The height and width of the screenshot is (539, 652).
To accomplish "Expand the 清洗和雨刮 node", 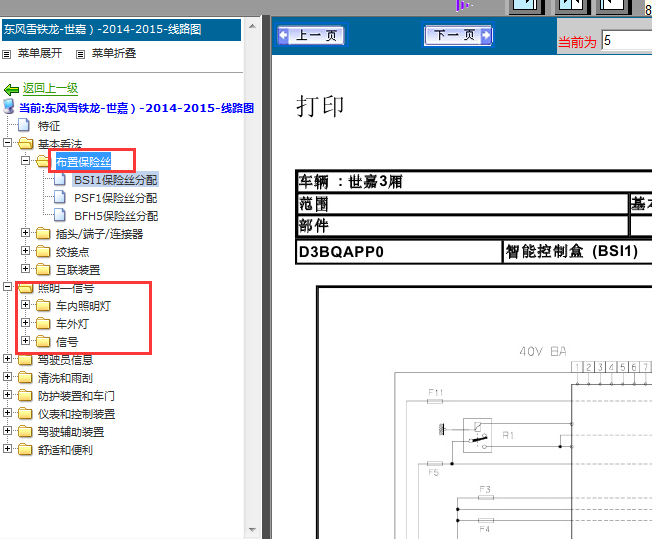I will coord(7,376).
